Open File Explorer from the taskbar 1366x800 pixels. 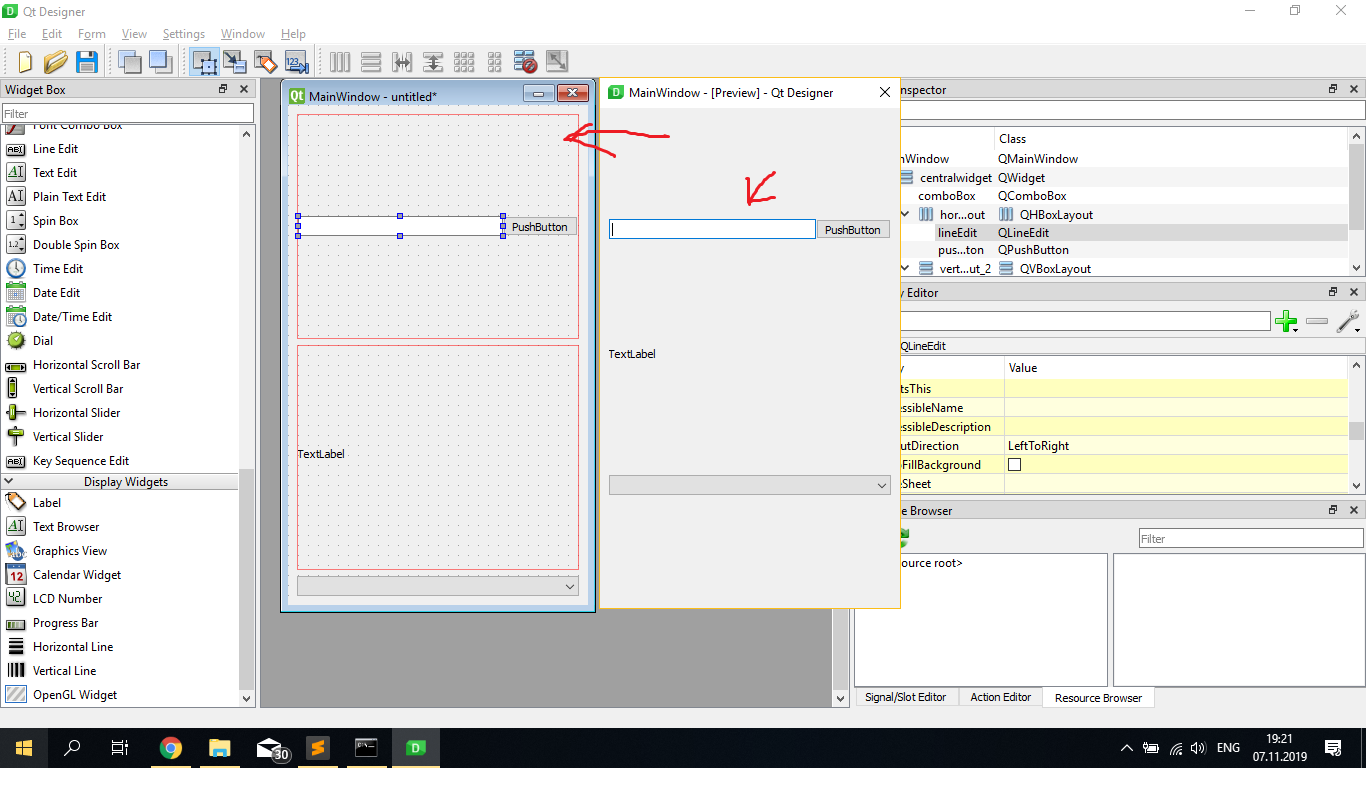coord(220,747)
